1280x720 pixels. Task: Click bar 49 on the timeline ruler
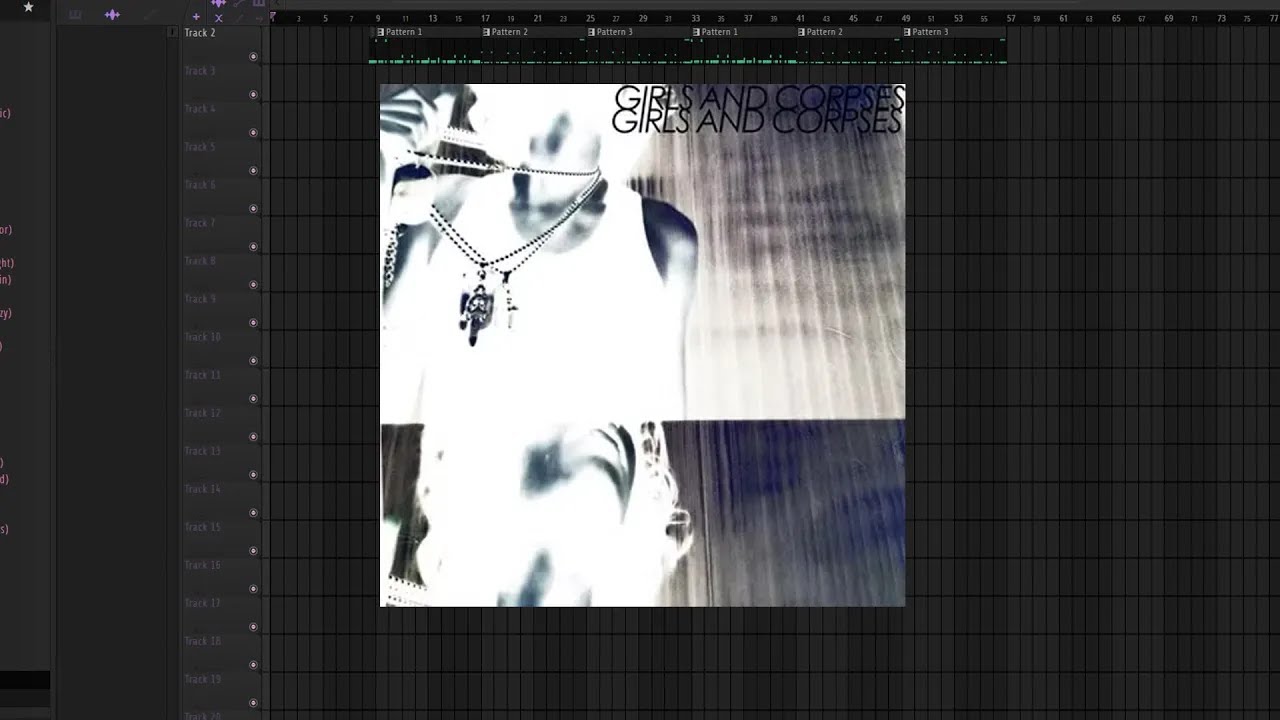pos(905,18)
